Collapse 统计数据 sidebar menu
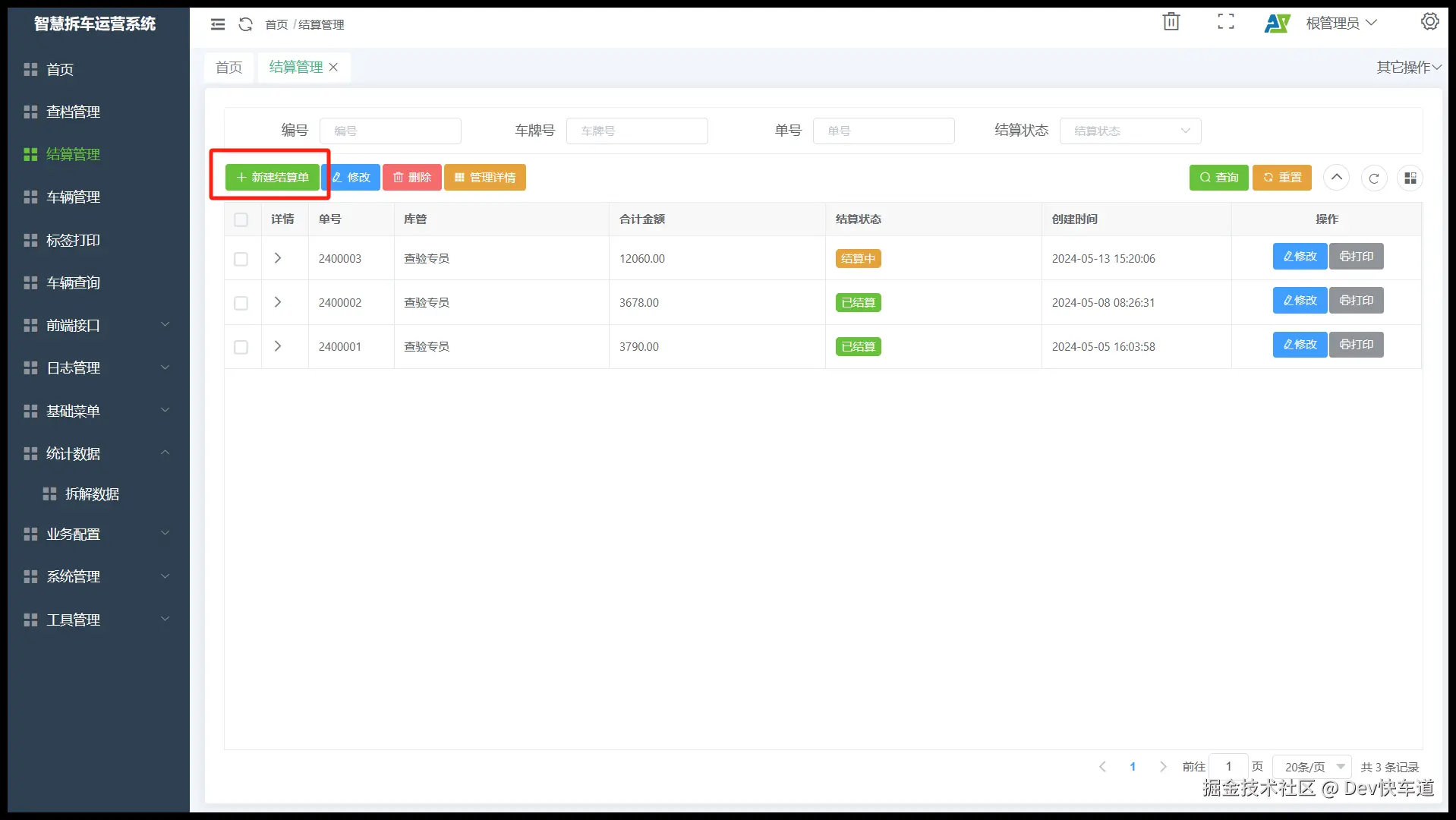 pos(99,453)
